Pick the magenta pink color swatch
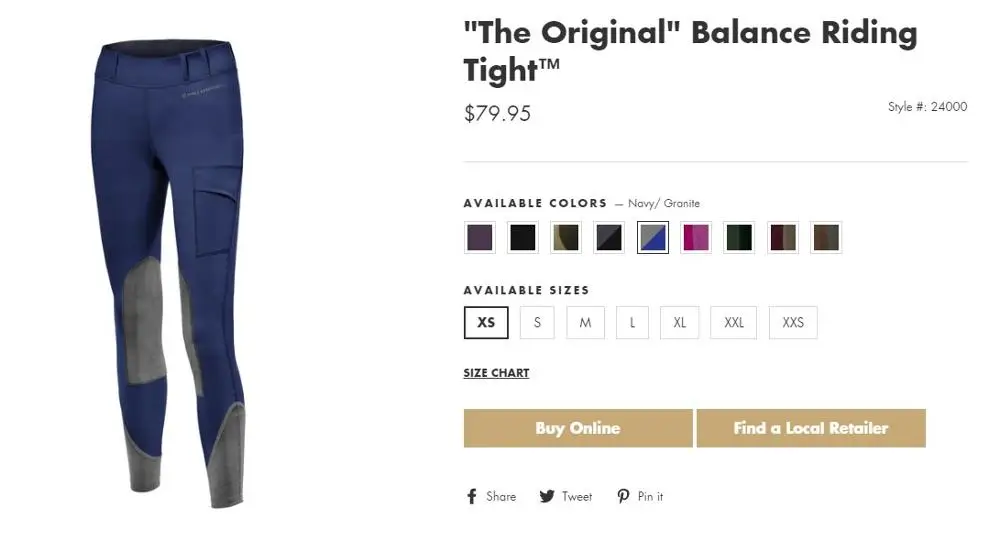The width and height of the screenshot is (1000, 541). pyautogui.click(x=696, y=238)
